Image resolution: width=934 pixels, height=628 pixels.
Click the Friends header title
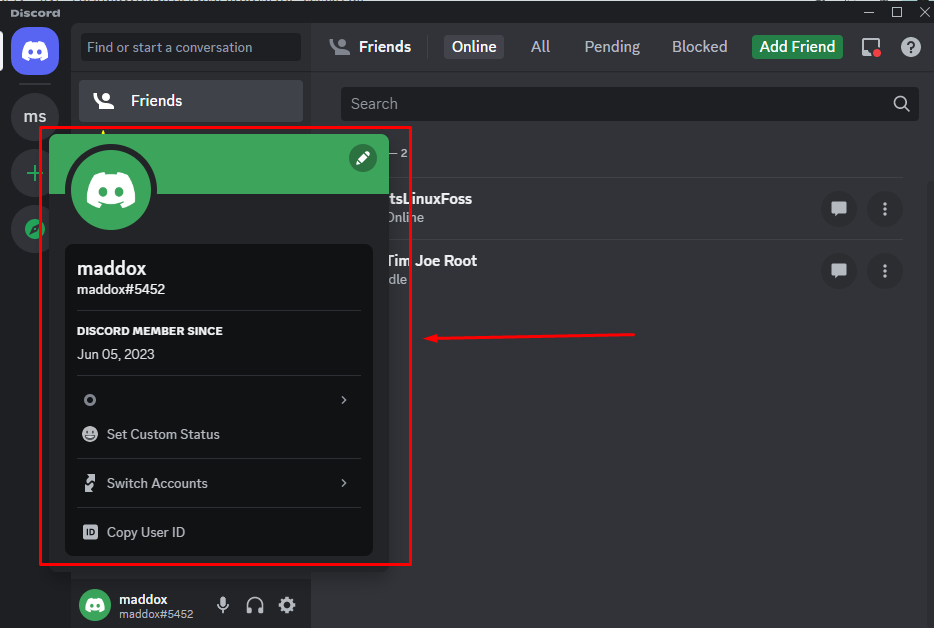click(x=385, y=46)
